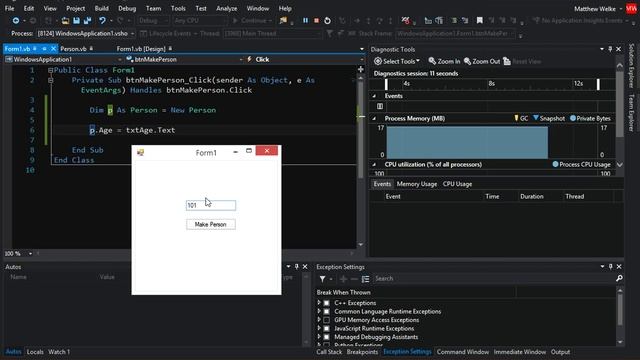Switch to Person.vb tab
The height and width of the screenshot is (360, 640).
point(73,49)
